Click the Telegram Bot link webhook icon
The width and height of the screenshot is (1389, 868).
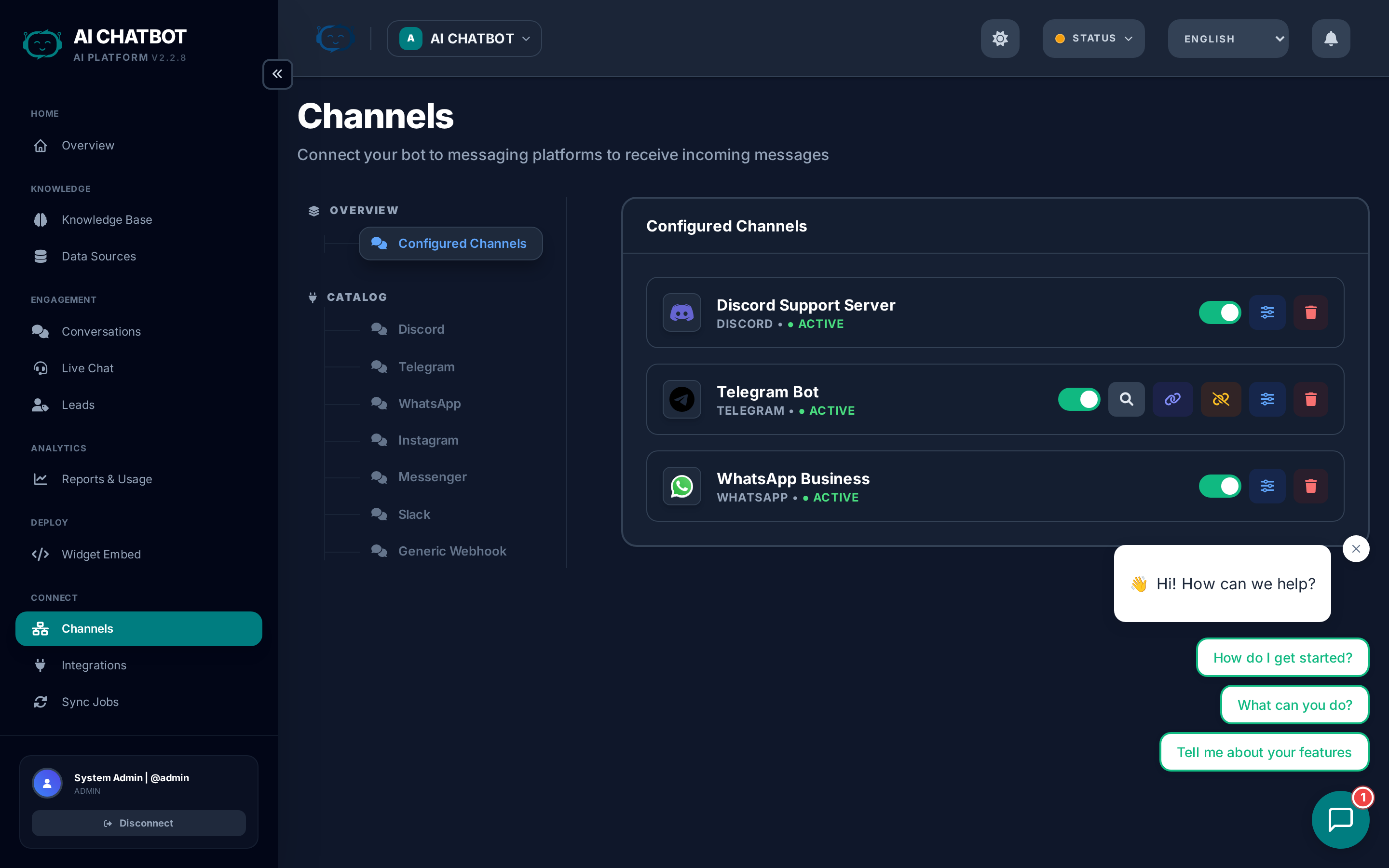click(x=1172, y=399)
